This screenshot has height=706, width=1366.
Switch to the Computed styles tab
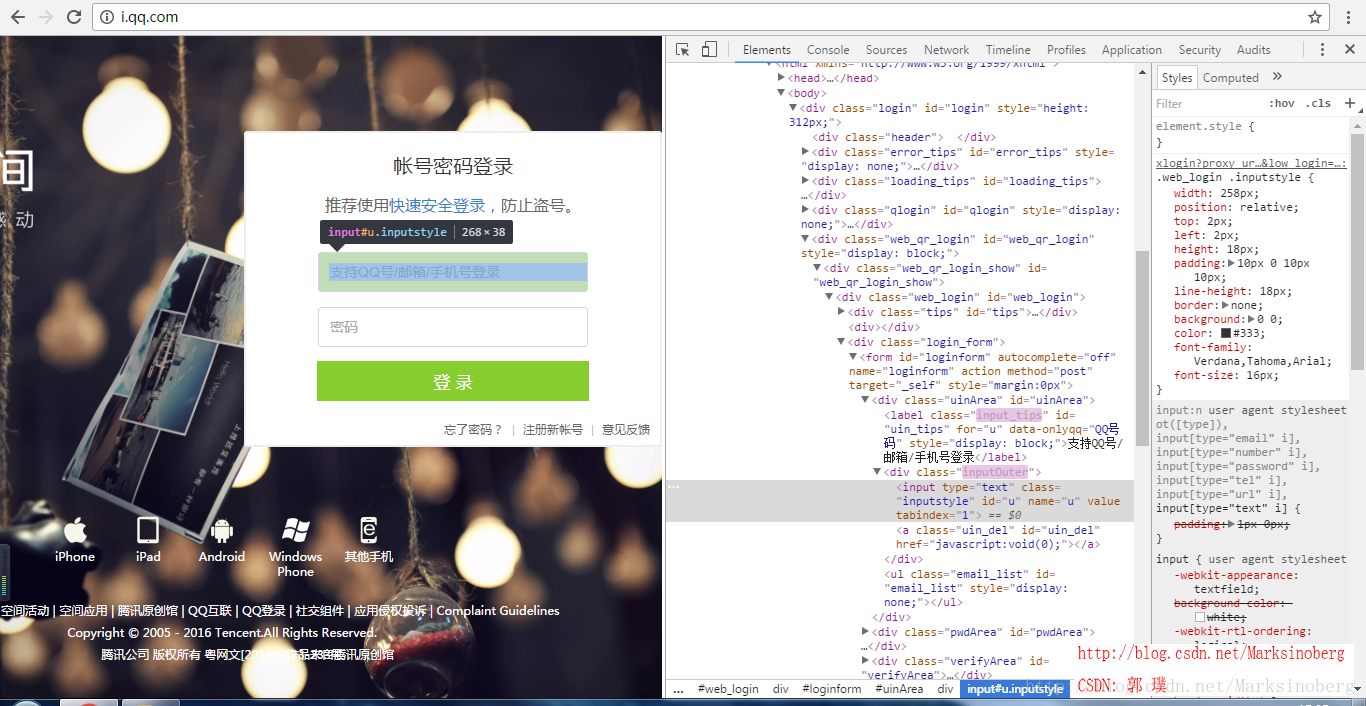pos(1231,78)
